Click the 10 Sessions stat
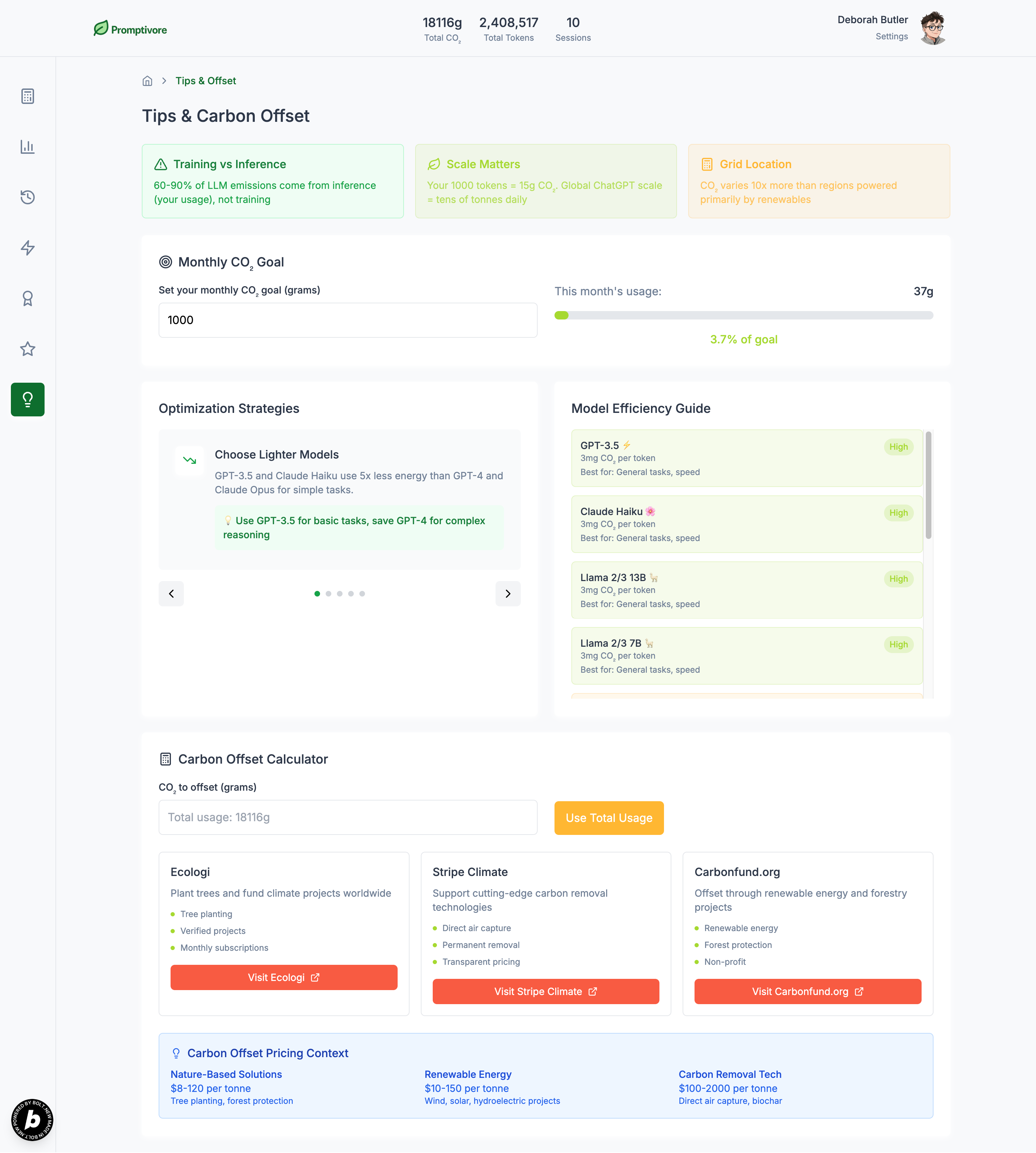Viewport: 1036px width, 1153px height. pos(573,29)
